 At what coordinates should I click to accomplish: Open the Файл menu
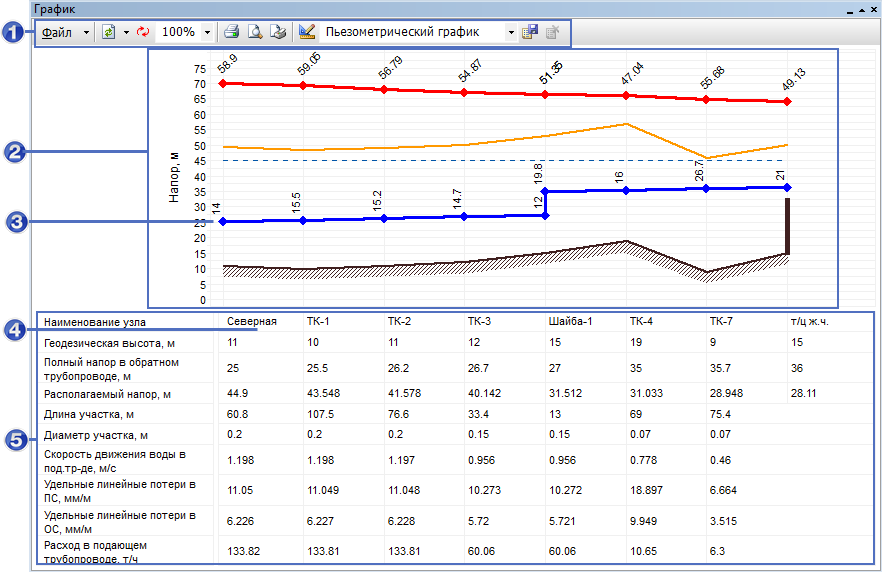point(57,32)
